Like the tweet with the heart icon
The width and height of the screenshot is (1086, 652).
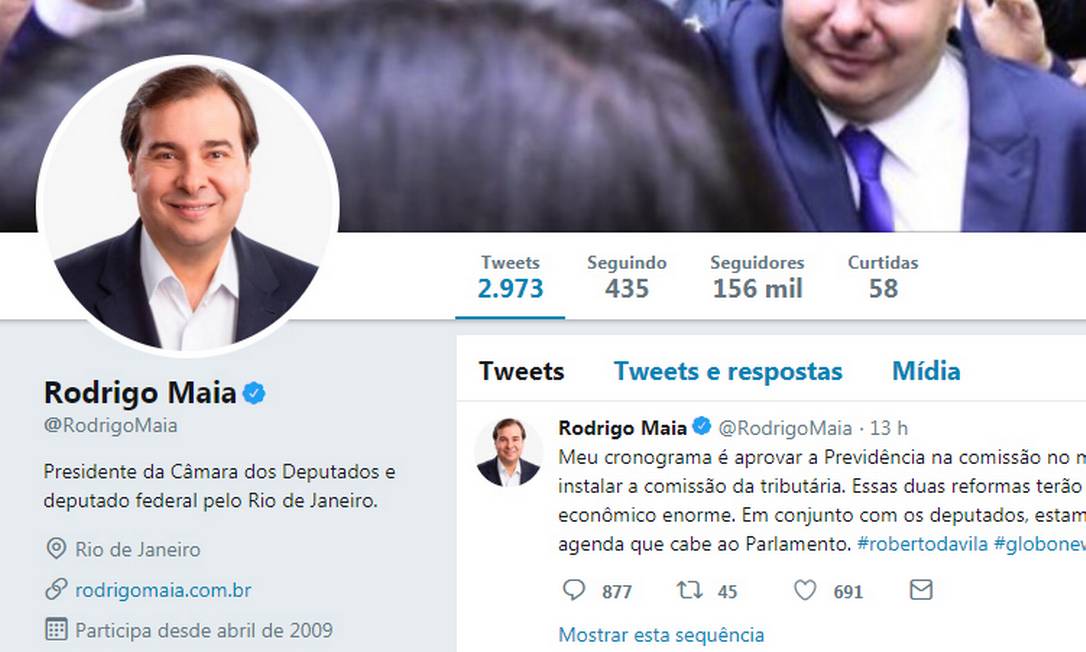pos(805,590)
